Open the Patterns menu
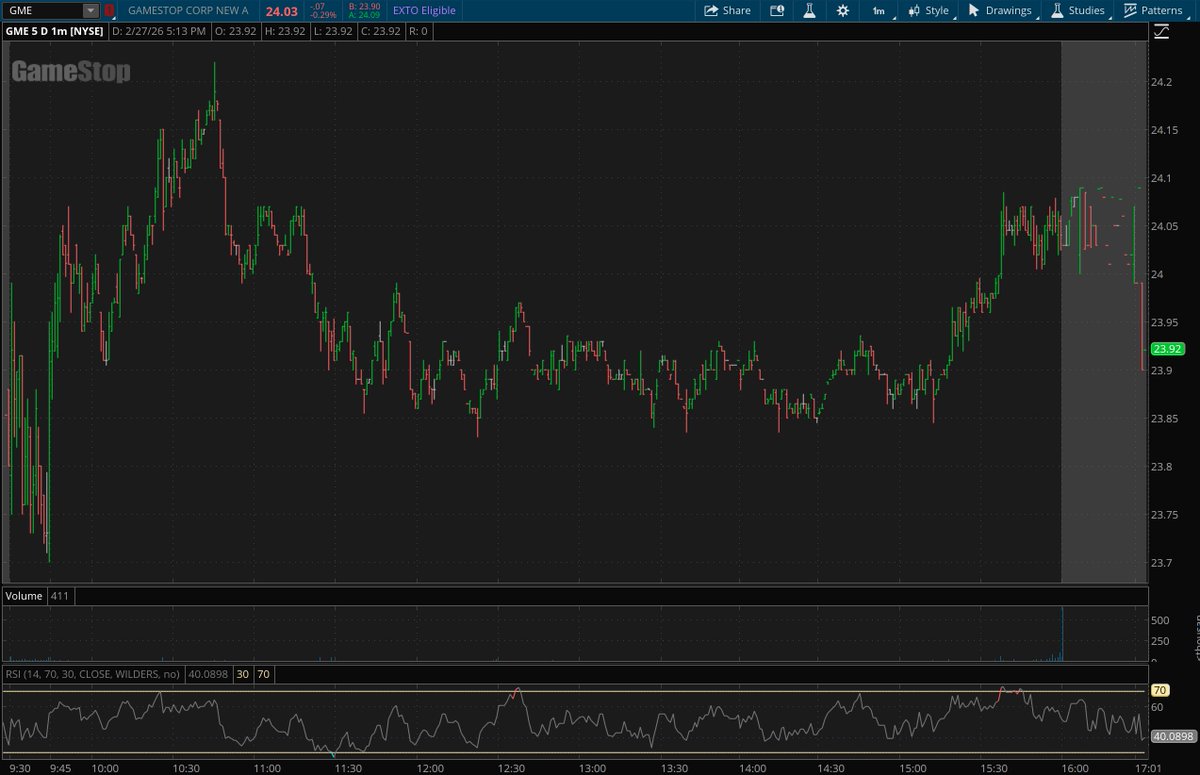Image resolution: width=1200 pixels, height=775 pixels. point(1153,10)
